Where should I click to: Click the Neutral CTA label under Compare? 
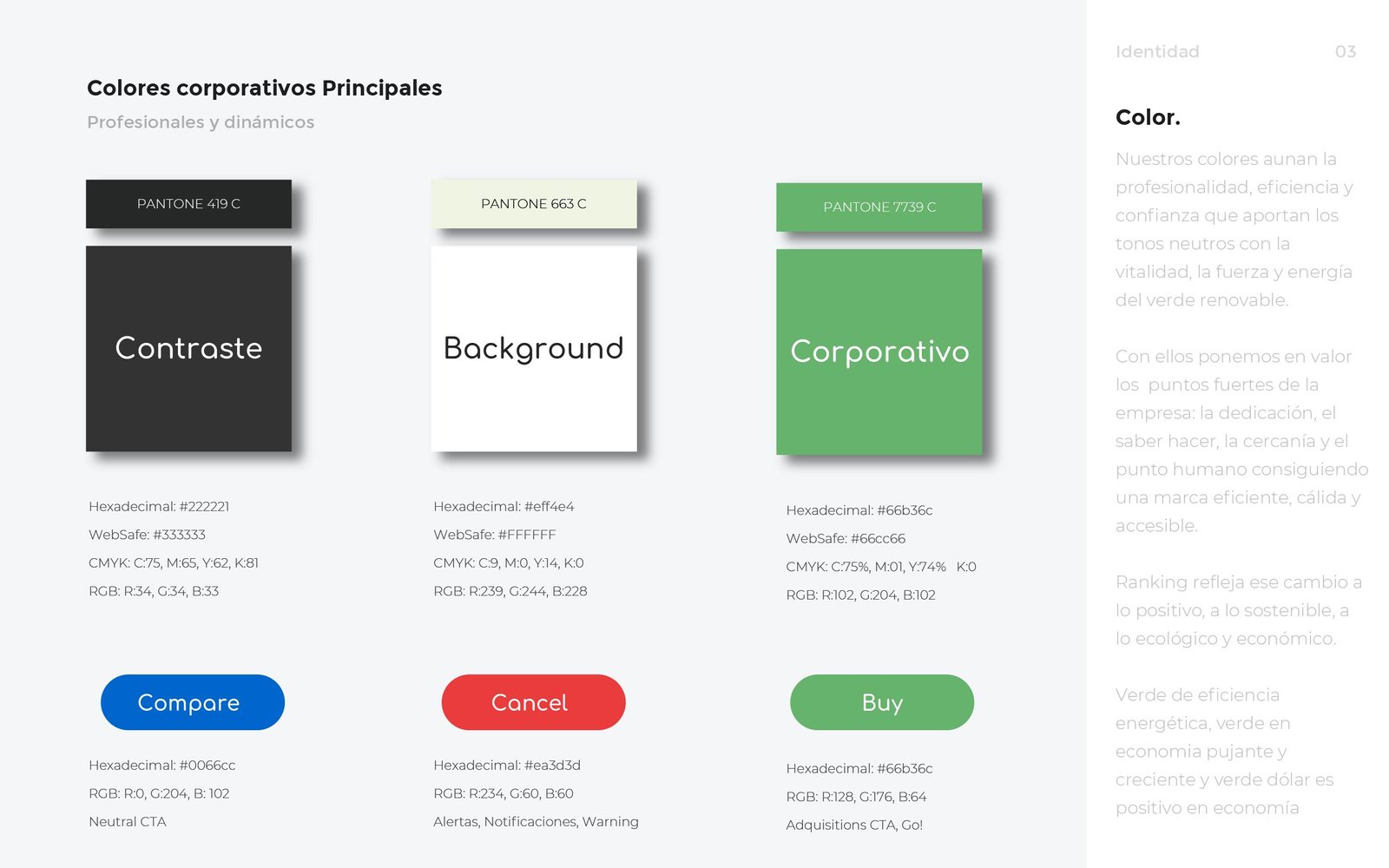(127, 820)
